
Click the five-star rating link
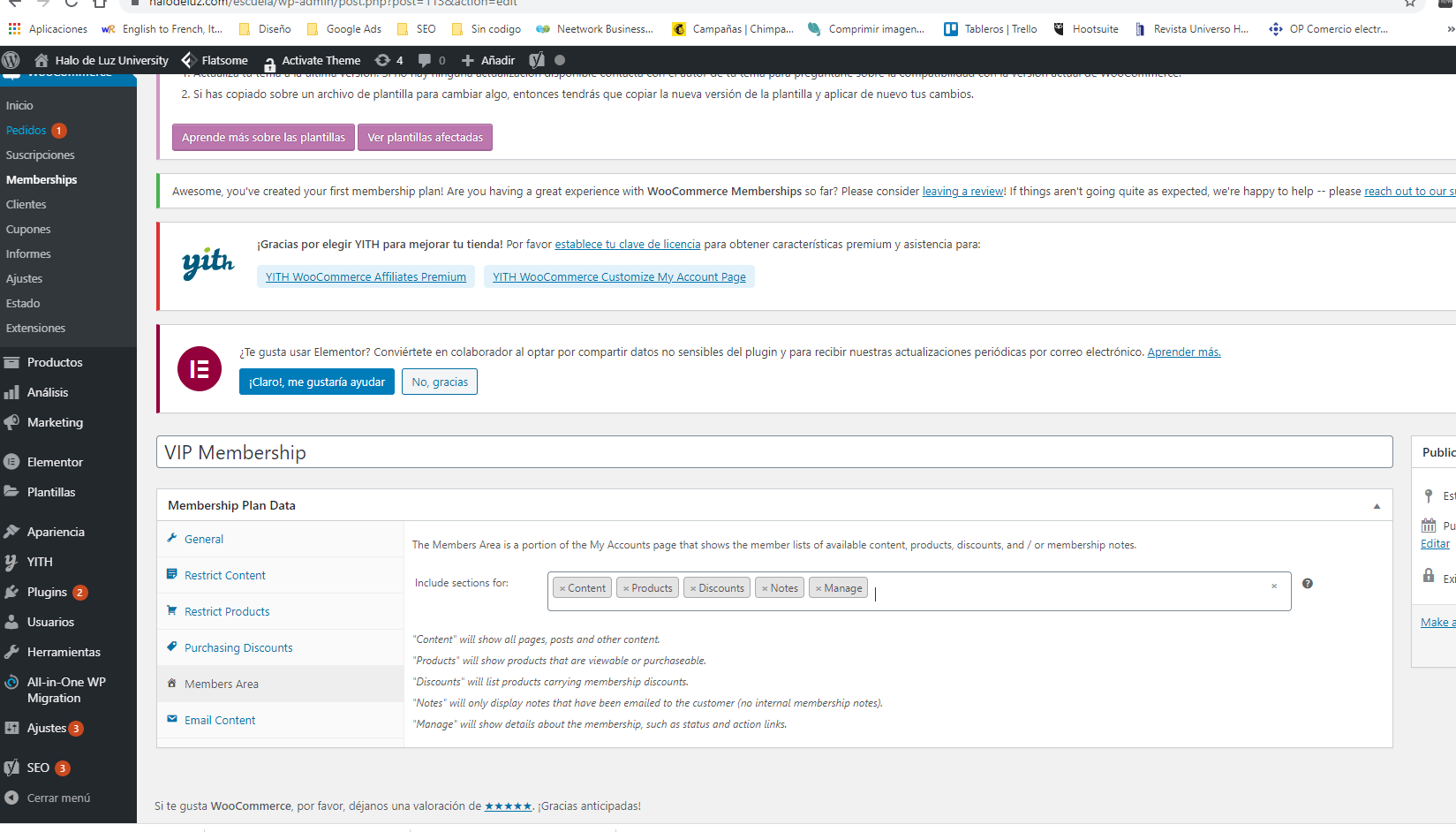coord(508,806)
